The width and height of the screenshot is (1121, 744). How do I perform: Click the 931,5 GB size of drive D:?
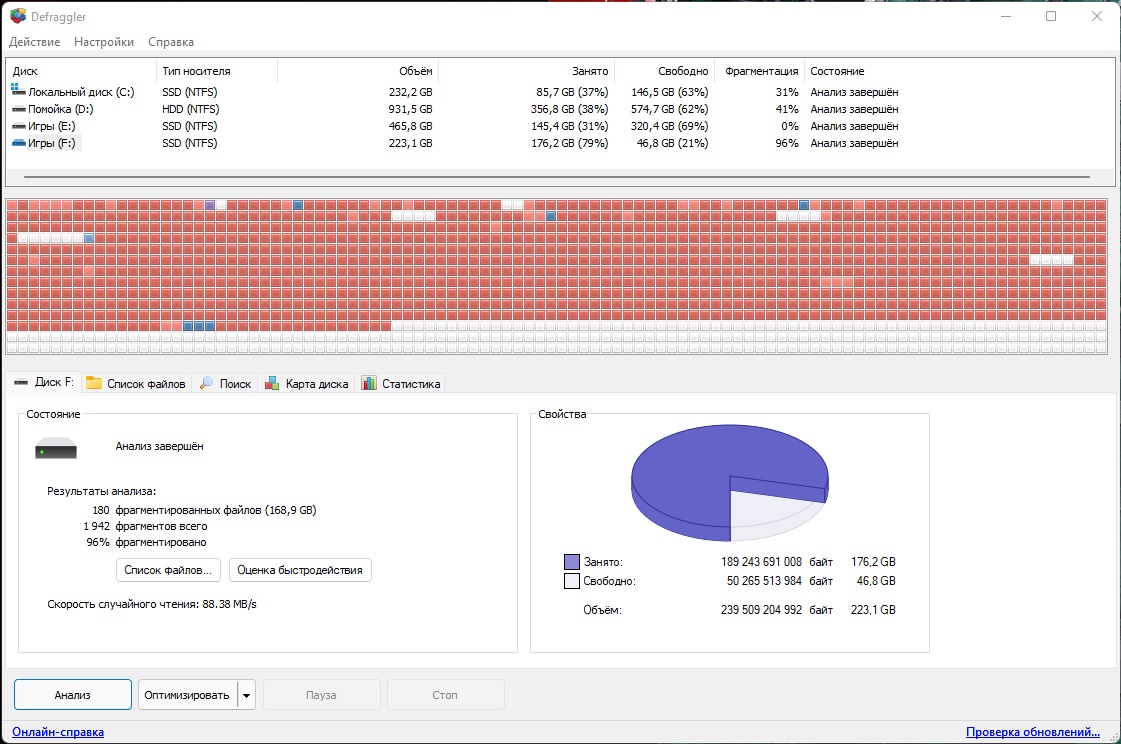click(x=410, y=109)
